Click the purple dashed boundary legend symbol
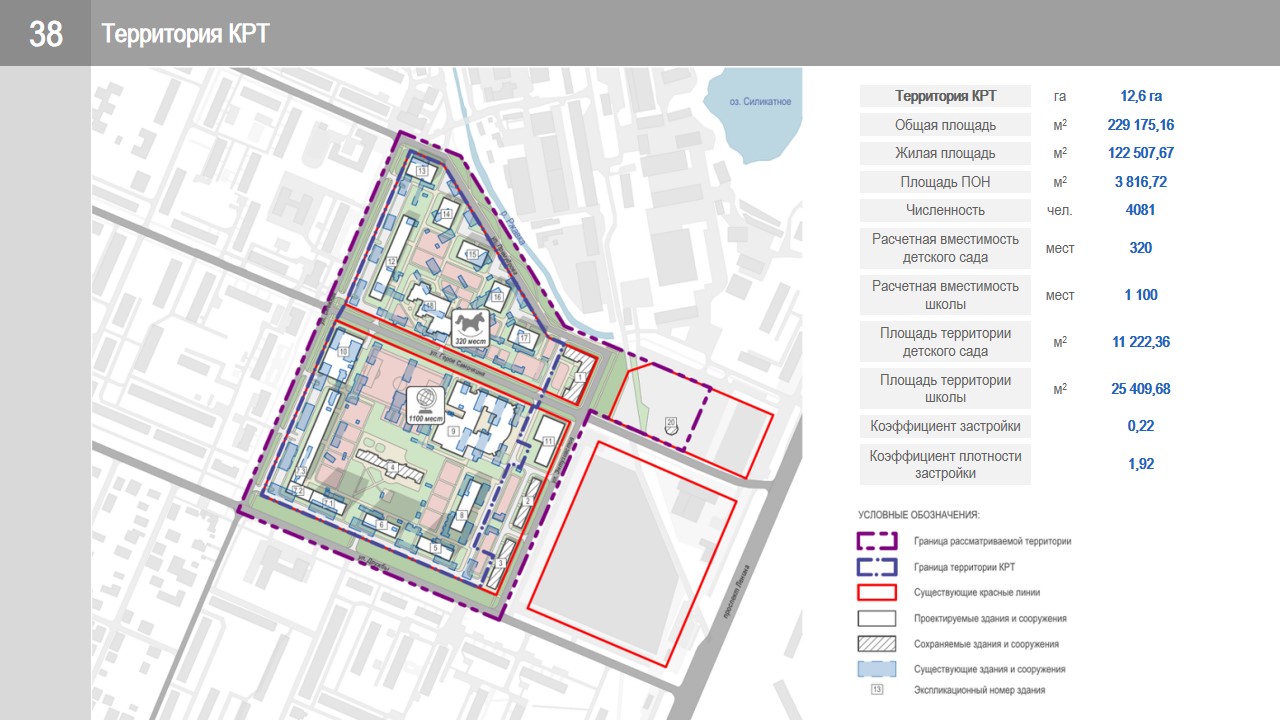This screenshot has width=1280, height=720. [x=876, y=541]
